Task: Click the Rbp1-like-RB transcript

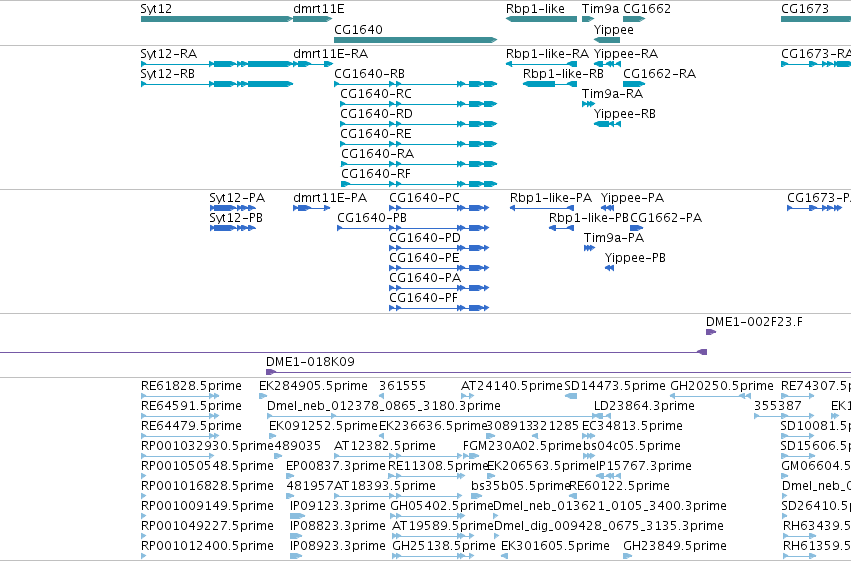Action: (550, 84)
